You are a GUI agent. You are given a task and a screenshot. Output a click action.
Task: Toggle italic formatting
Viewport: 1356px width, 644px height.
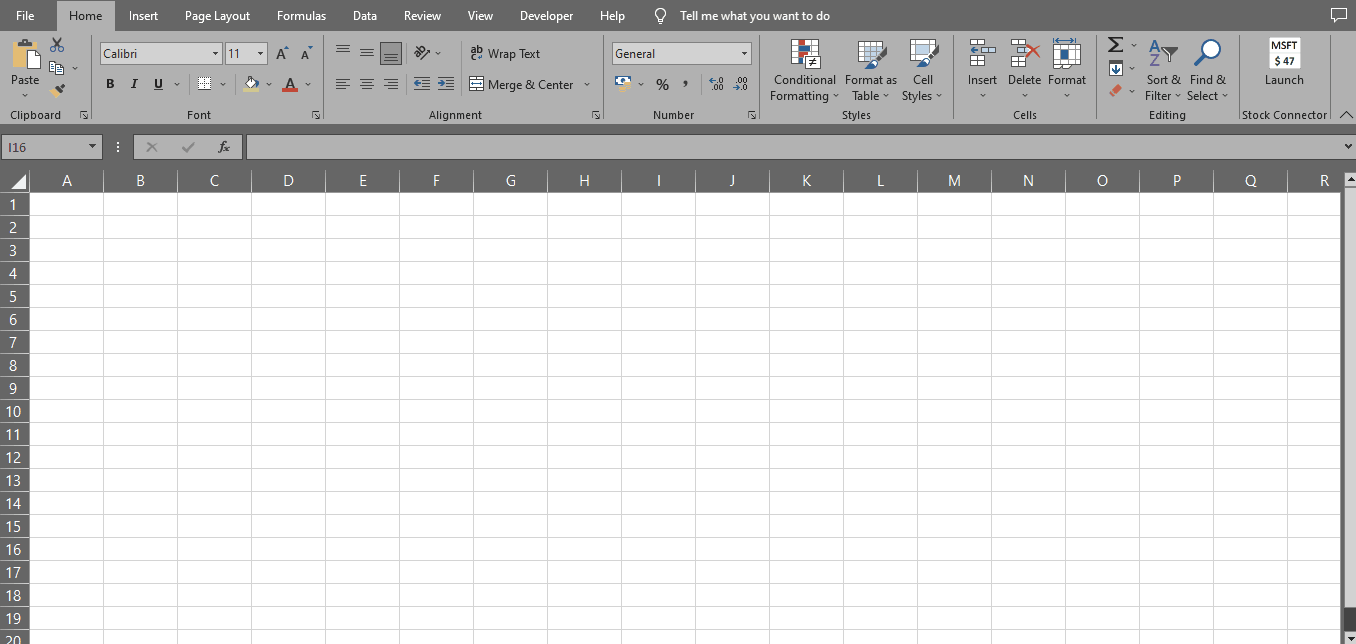coord(133,84)
